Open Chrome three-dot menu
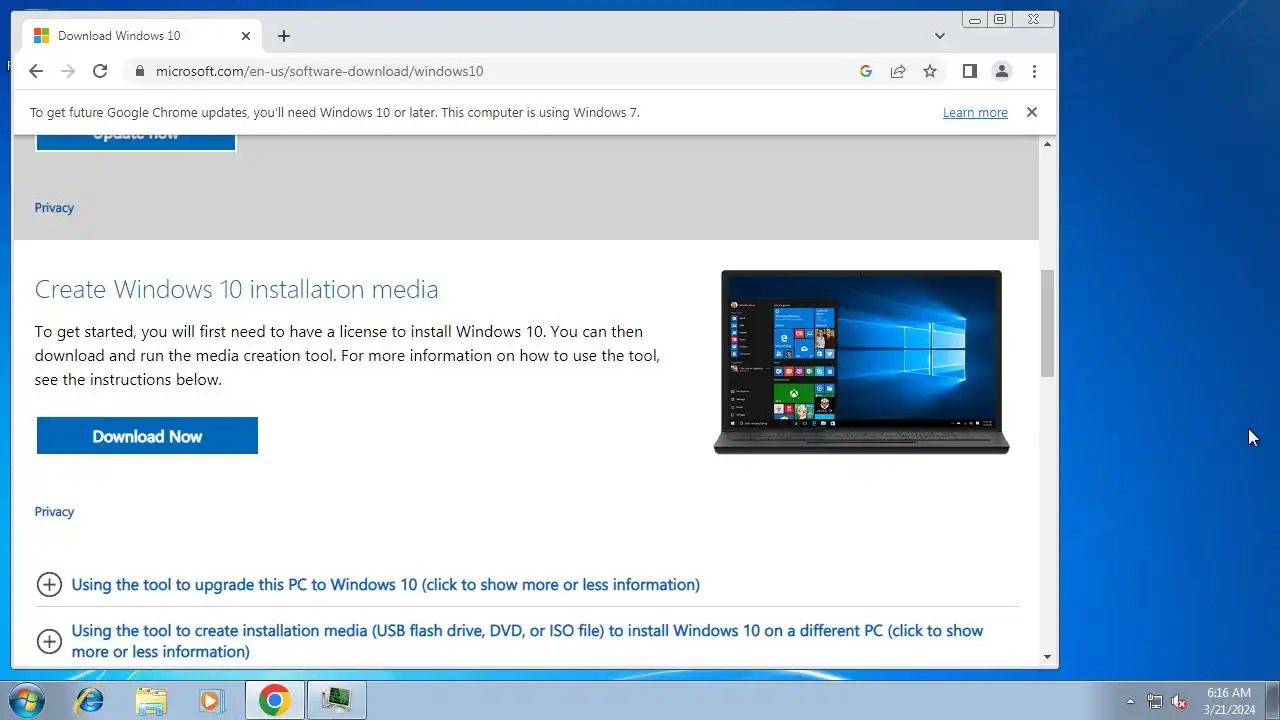This screenshot has width=1280, height=720. (1034, 71)
